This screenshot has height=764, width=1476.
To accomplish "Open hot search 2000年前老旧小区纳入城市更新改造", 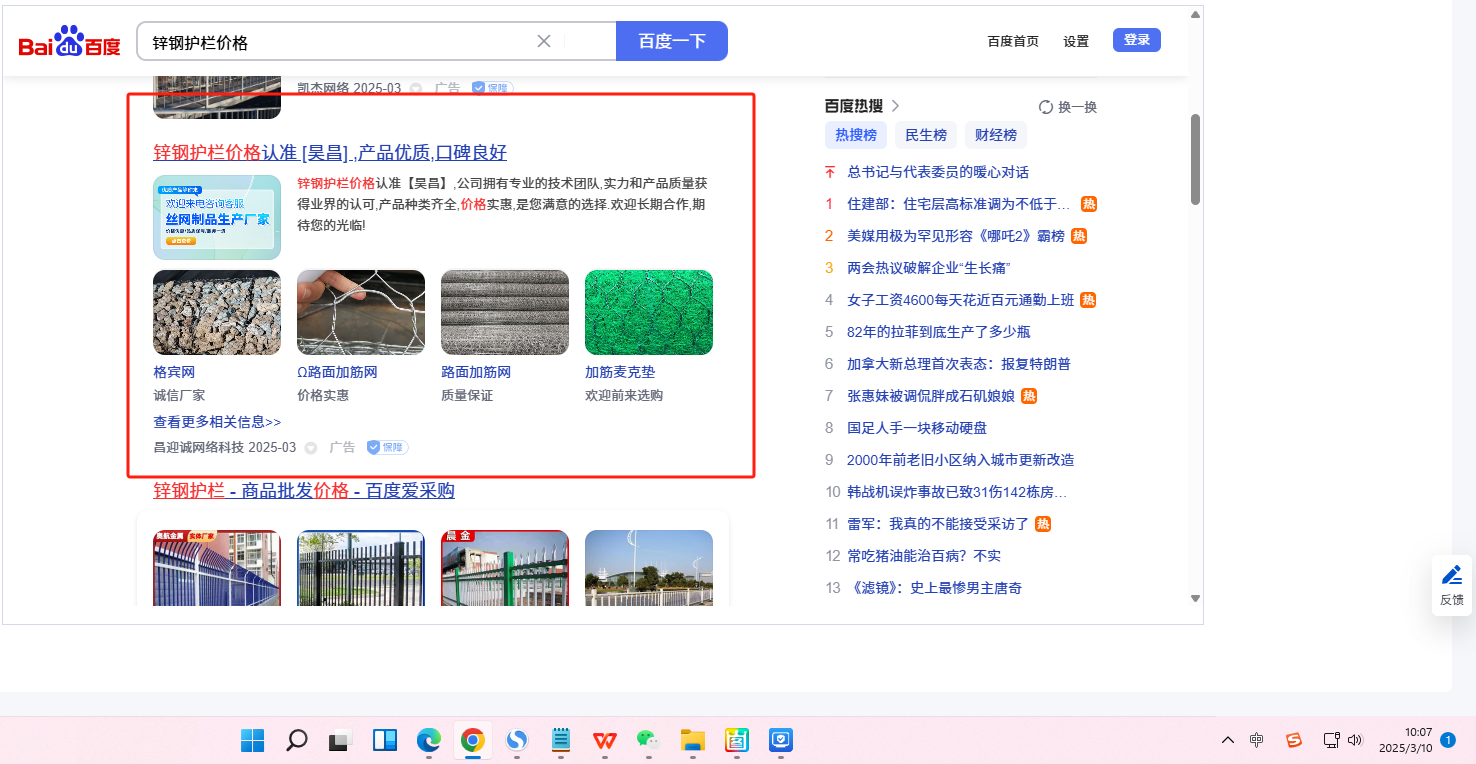I will click(x=961, y=460).
